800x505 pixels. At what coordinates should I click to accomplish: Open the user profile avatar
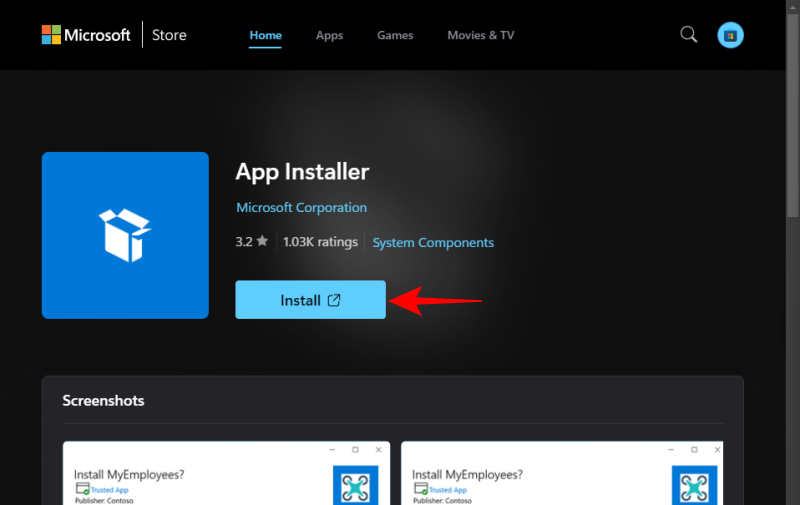730,35
